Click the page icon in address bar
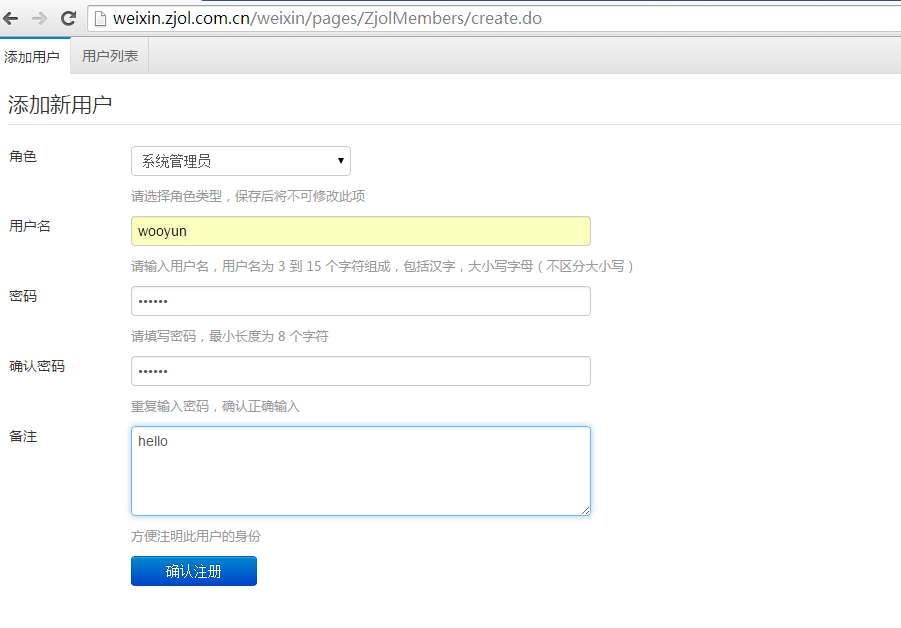 [x=101, y=19]
